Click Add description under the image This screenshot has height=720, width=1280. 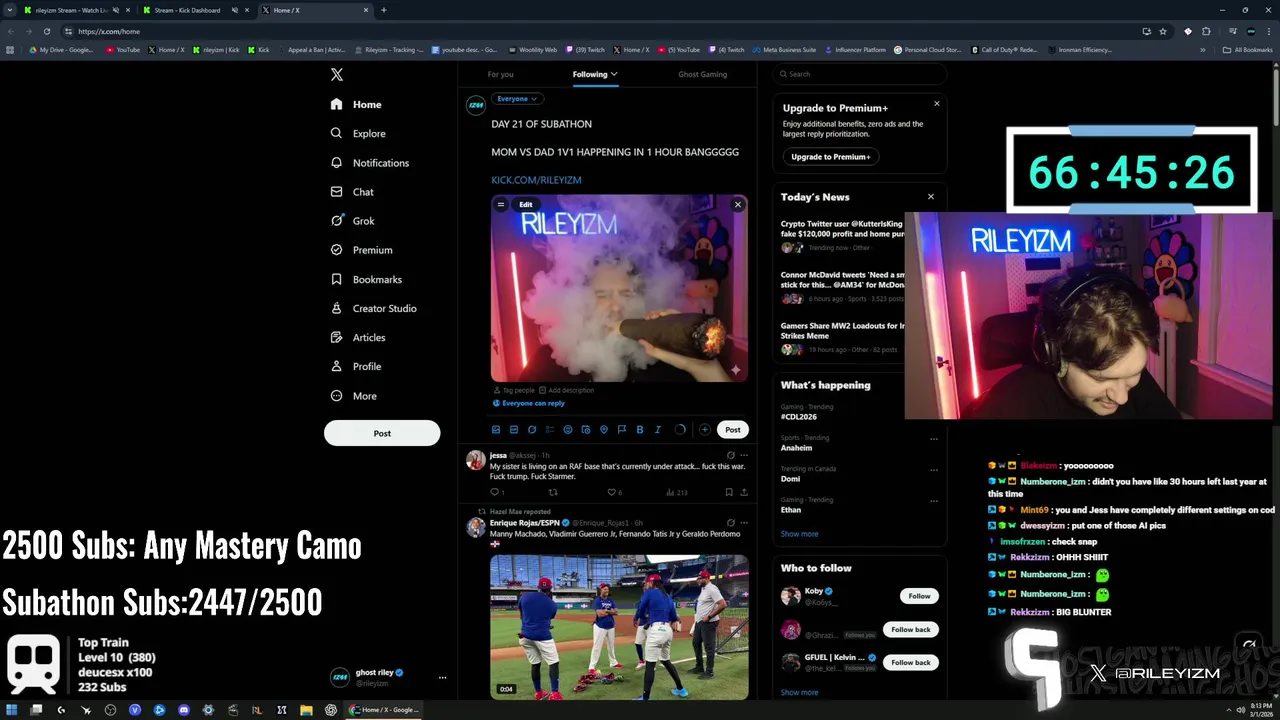566,390
